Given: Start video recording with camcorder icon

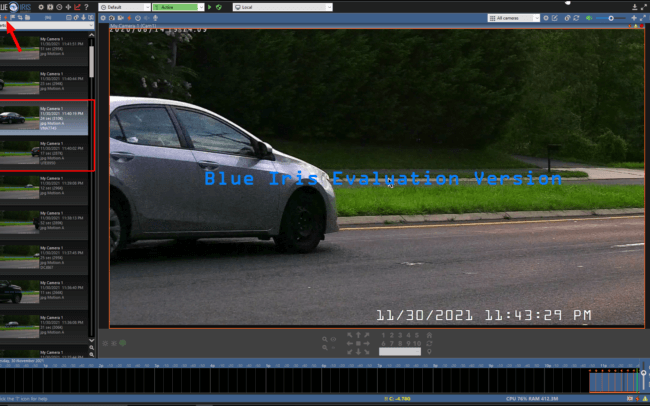Looking at the screenshot, I should [120, 18].
